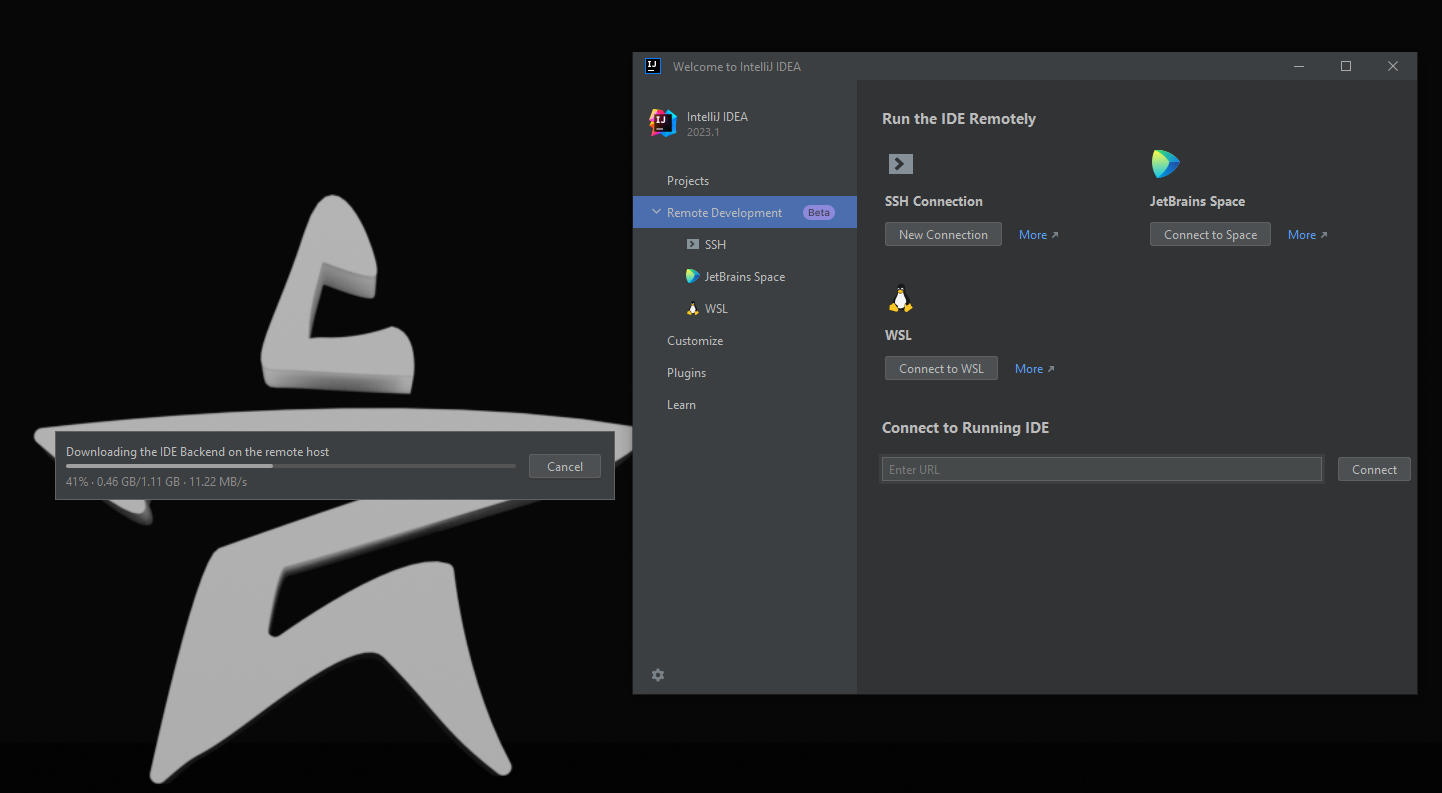
Task: Click the download status text 41%
Action: tap(156, 482)
